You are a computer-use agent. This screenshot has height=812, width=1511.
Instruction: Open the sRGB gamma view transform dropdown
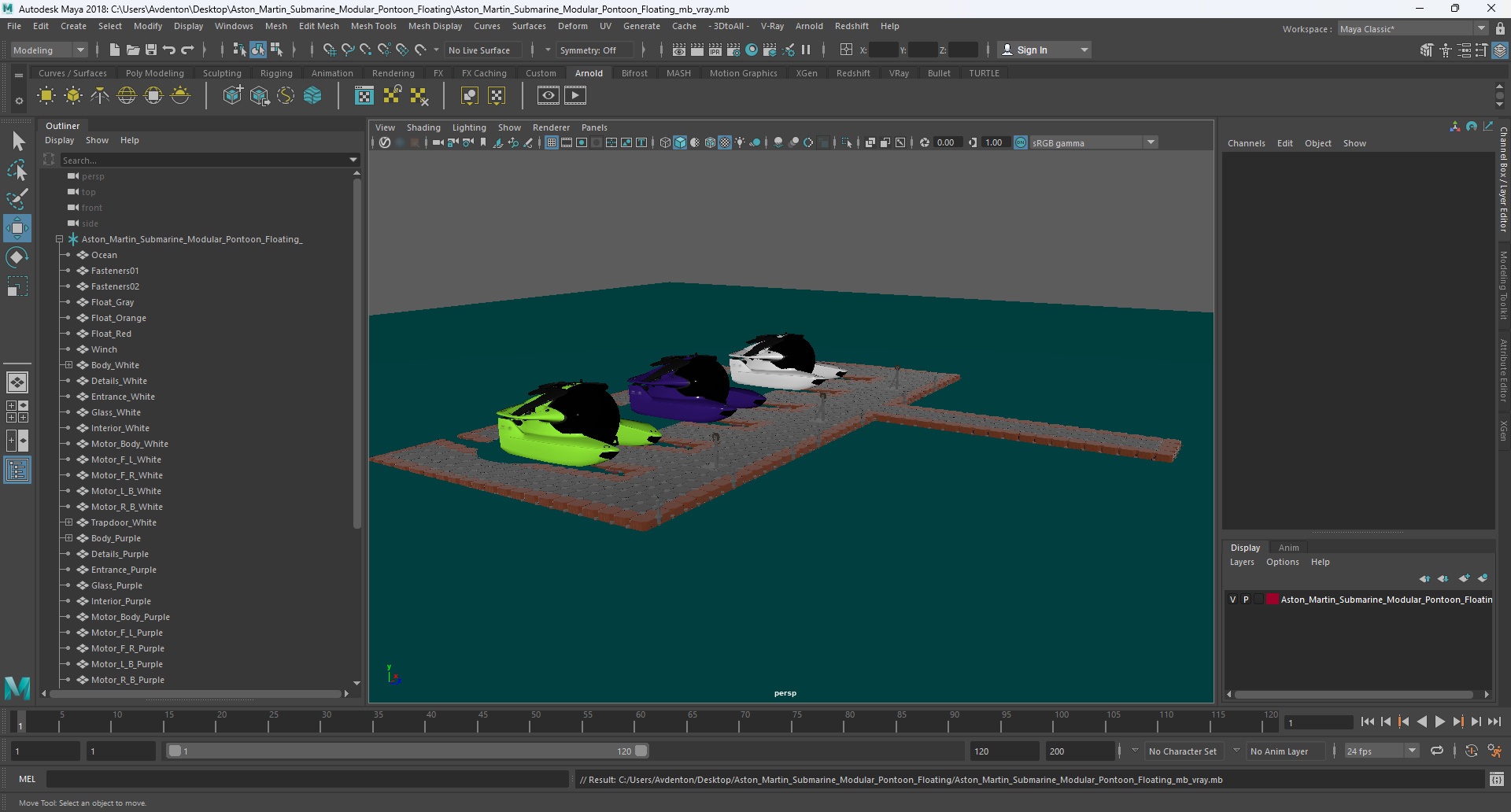(x=1093, y=142)
